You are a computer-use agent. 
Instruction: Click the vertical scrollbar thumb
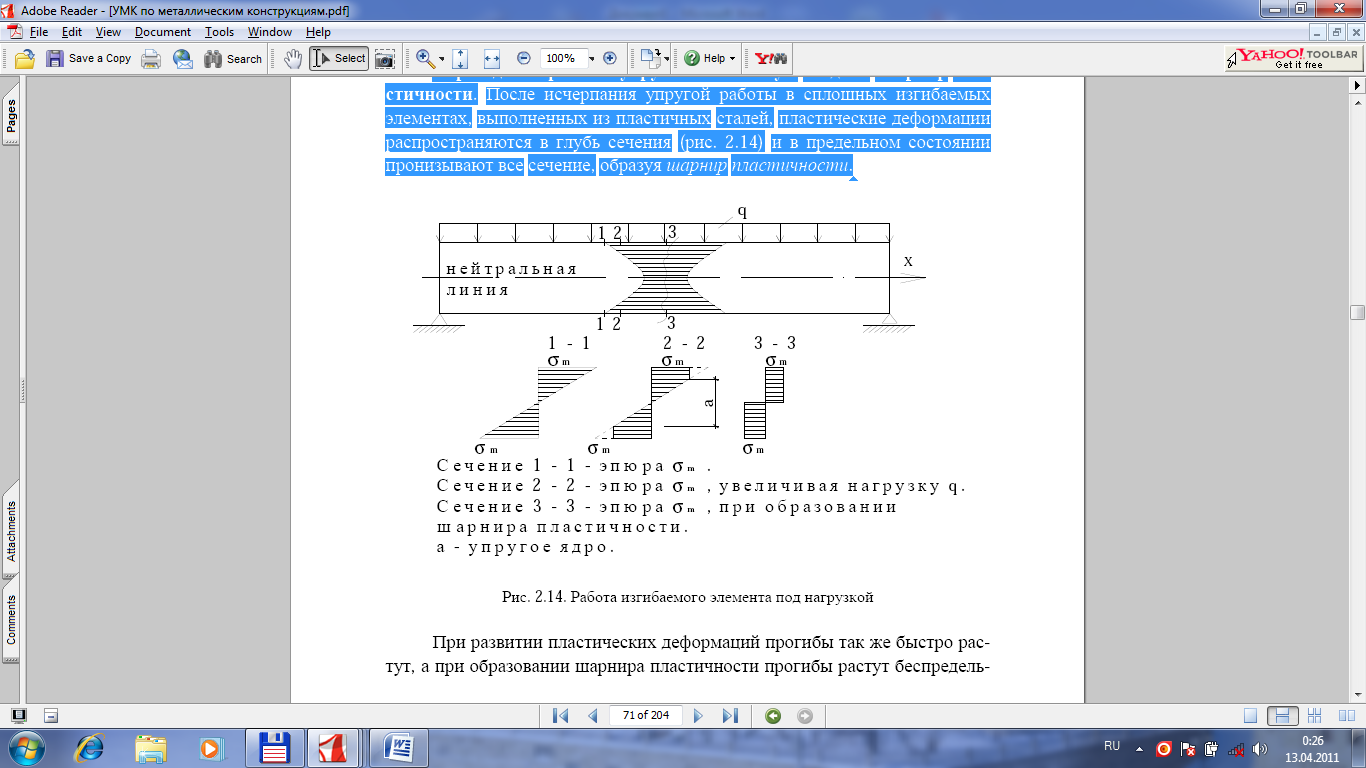click(1357, 312)
